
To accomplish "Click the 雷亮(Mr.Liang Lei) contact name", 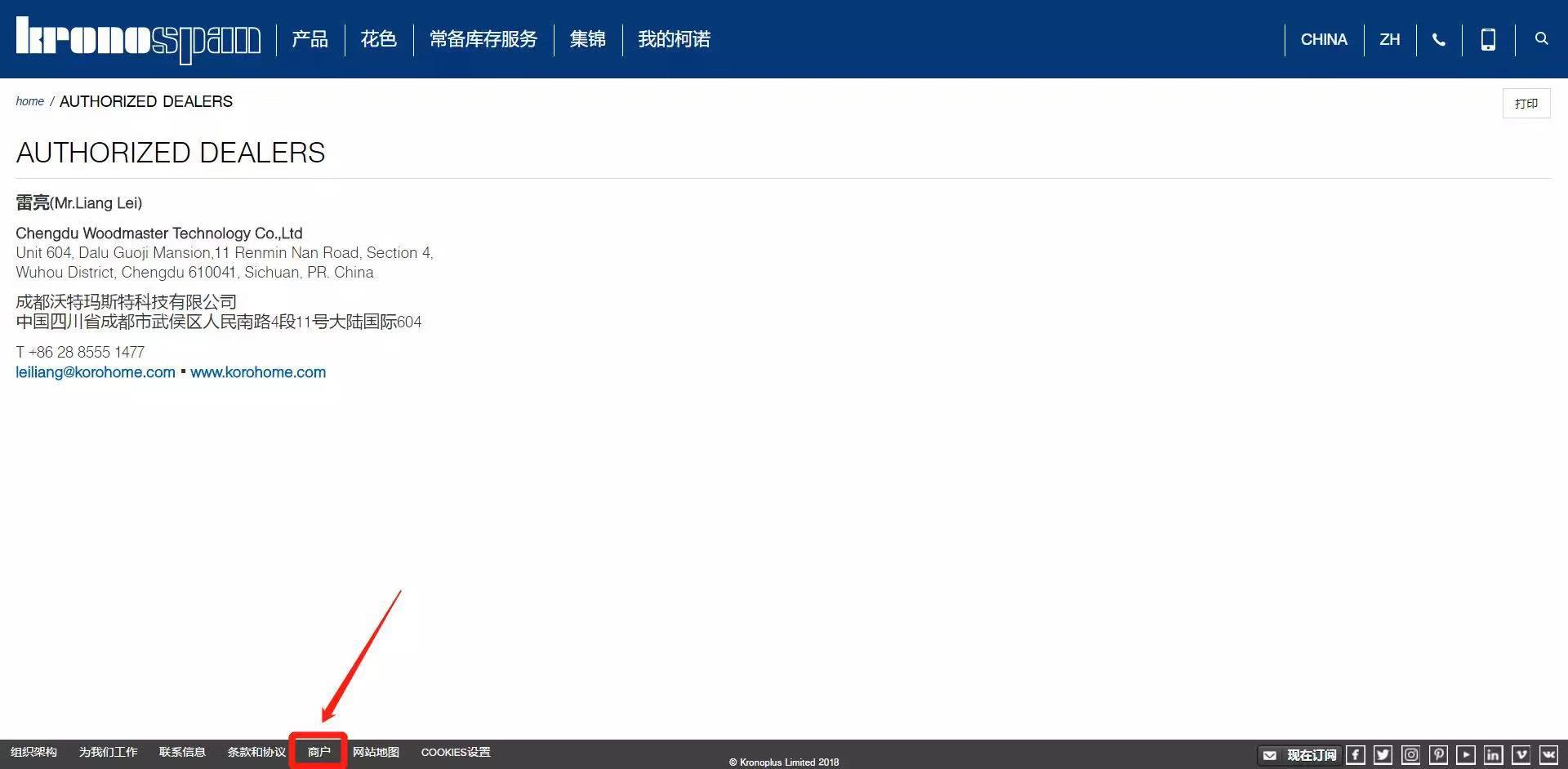I will point(78,202).
